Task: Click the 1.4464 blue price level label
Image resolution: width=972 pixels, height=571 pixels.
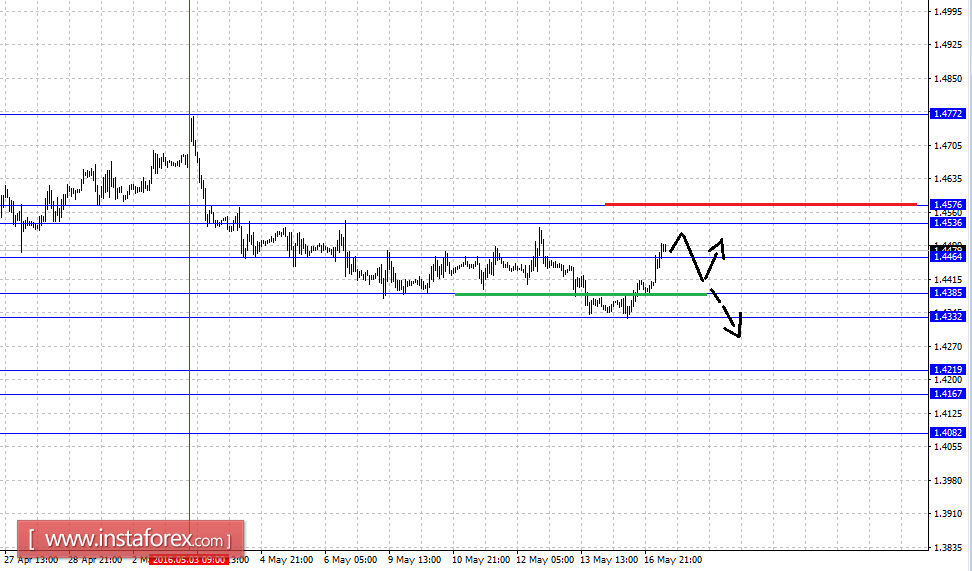Action: coord(948,257)
